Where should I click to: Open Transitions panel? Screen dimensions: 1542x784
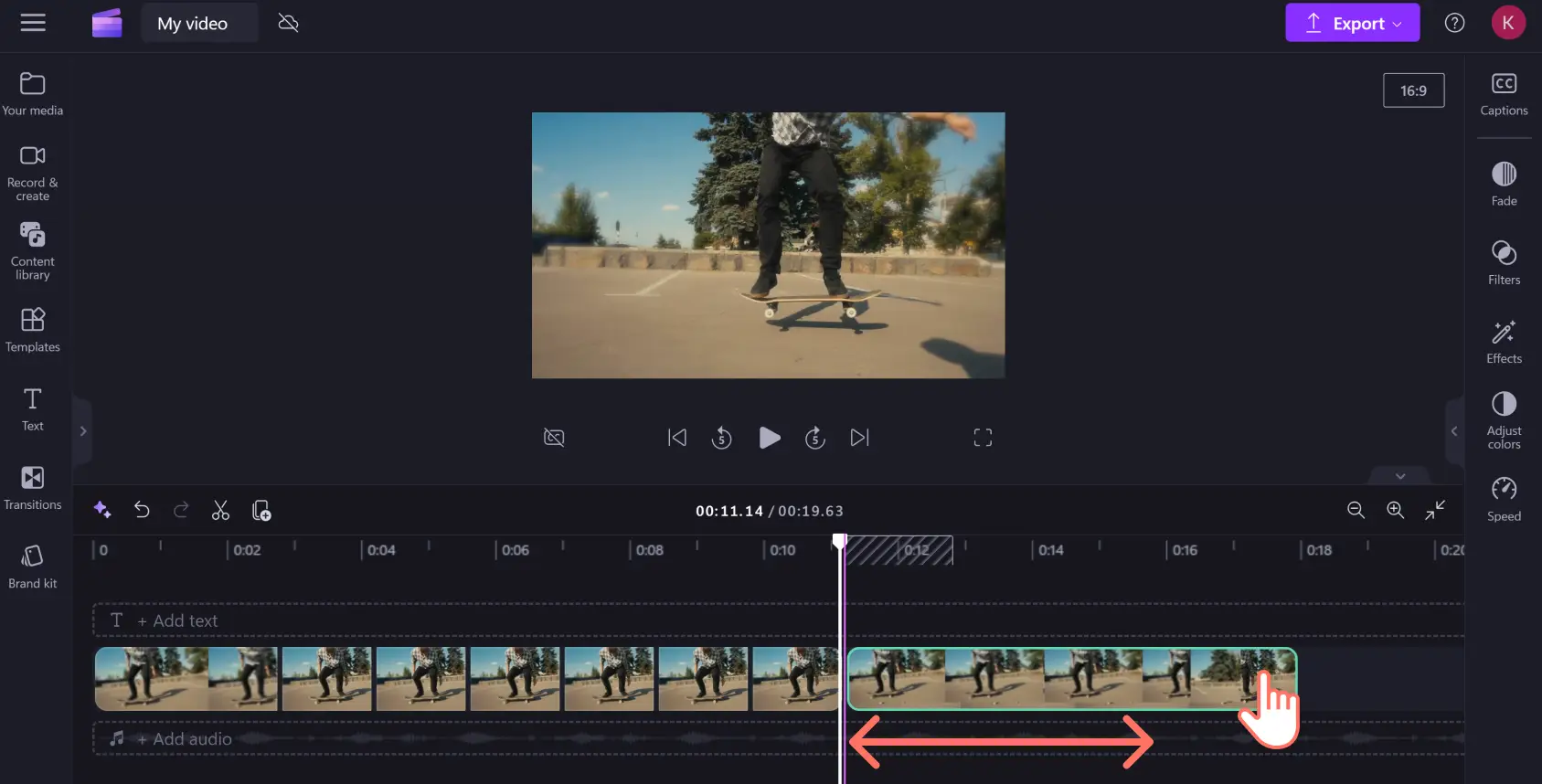pos(33,488)
